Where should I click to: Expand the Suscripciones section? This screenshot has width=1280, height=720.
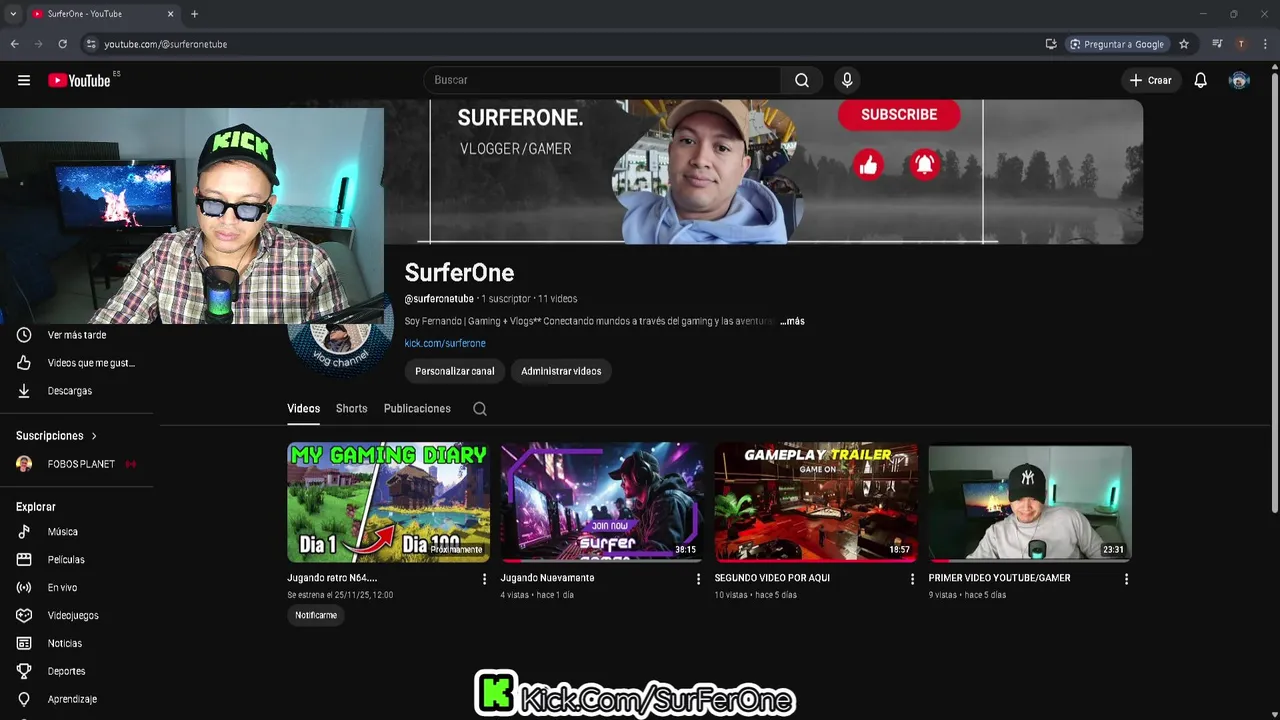(57, 436)
